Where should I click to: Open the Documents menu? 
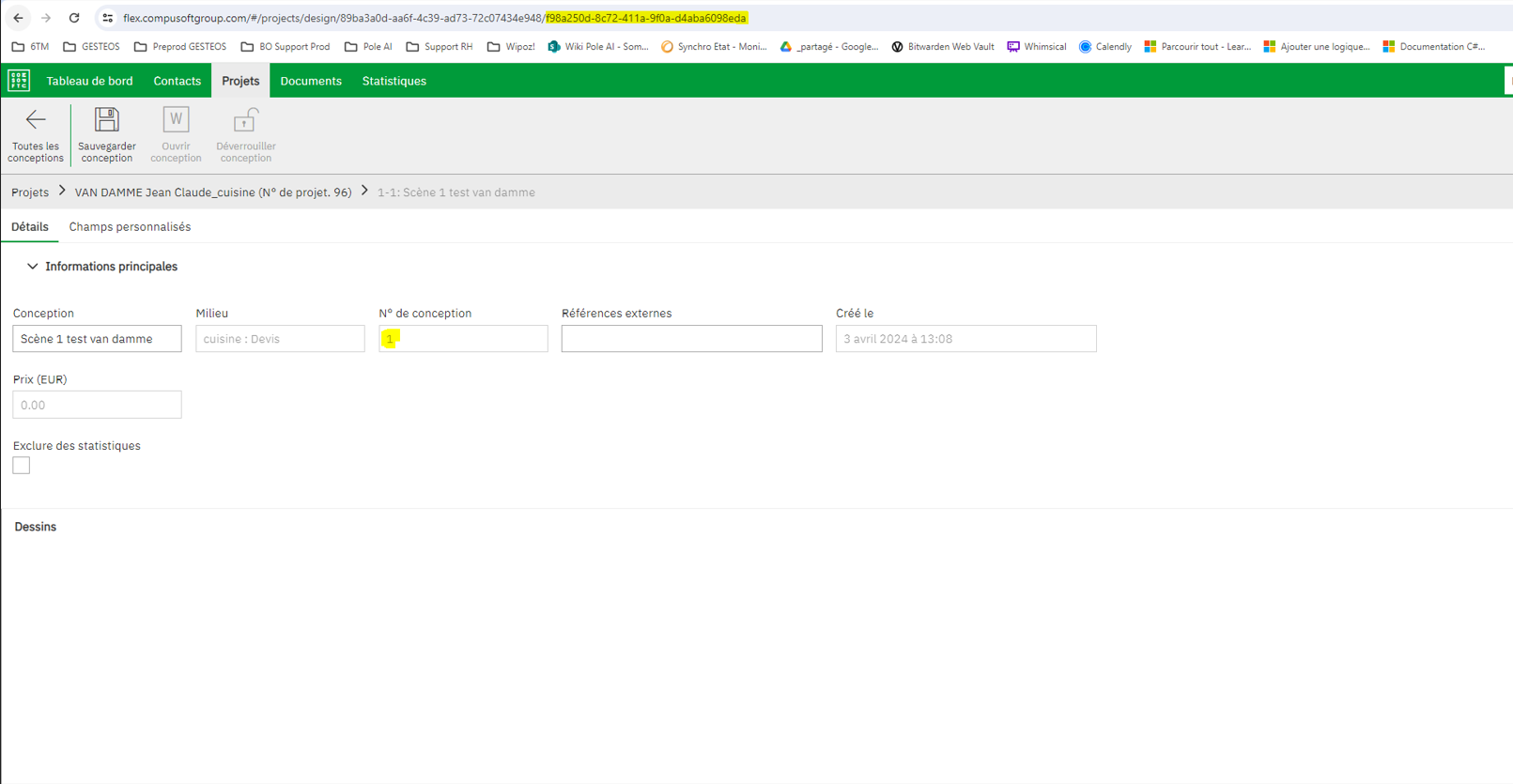click(310, 81)
